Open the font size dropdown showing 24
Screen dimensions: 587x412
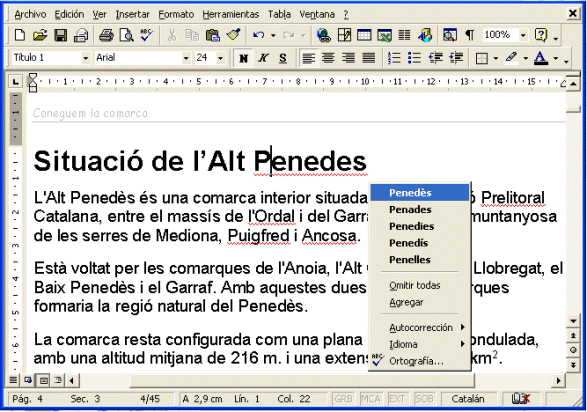tap(220, 58)
